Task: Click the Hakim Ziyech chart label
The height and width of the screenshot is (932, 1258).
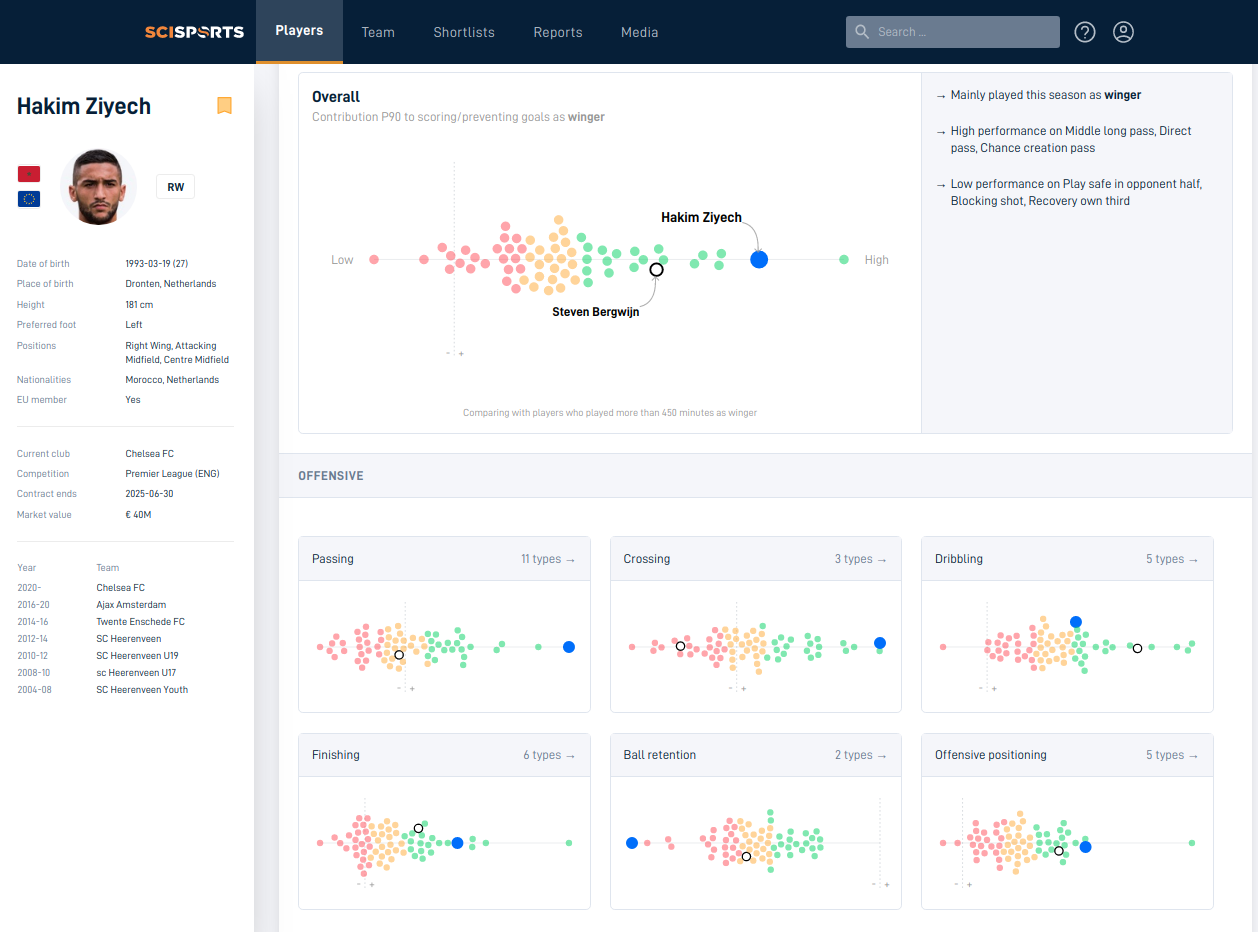Action: coord(702,217)
